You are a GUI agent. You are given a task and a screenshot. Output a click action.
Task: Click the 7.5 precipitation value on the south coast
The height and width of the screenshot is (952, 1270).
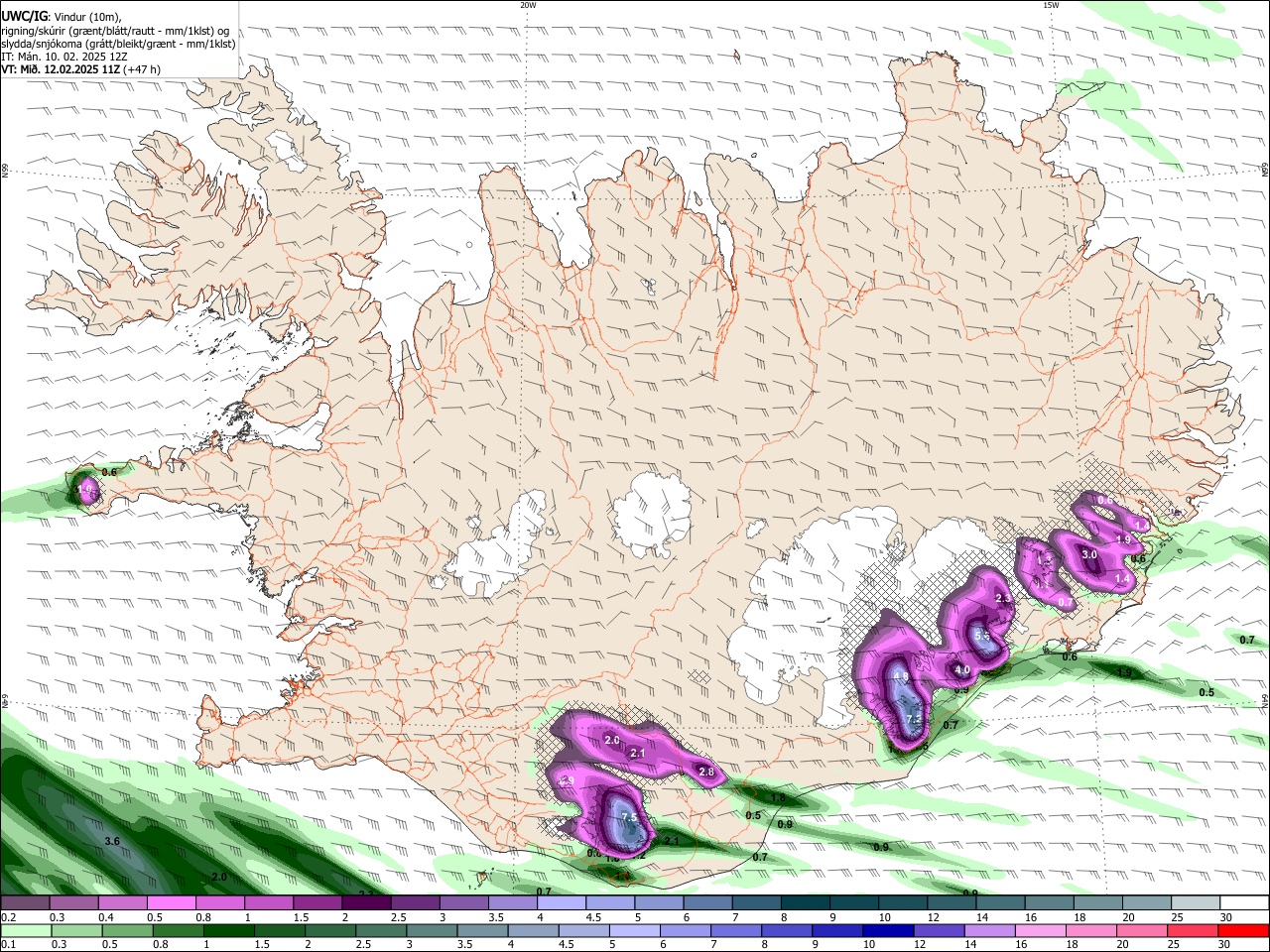coord(629,817)
